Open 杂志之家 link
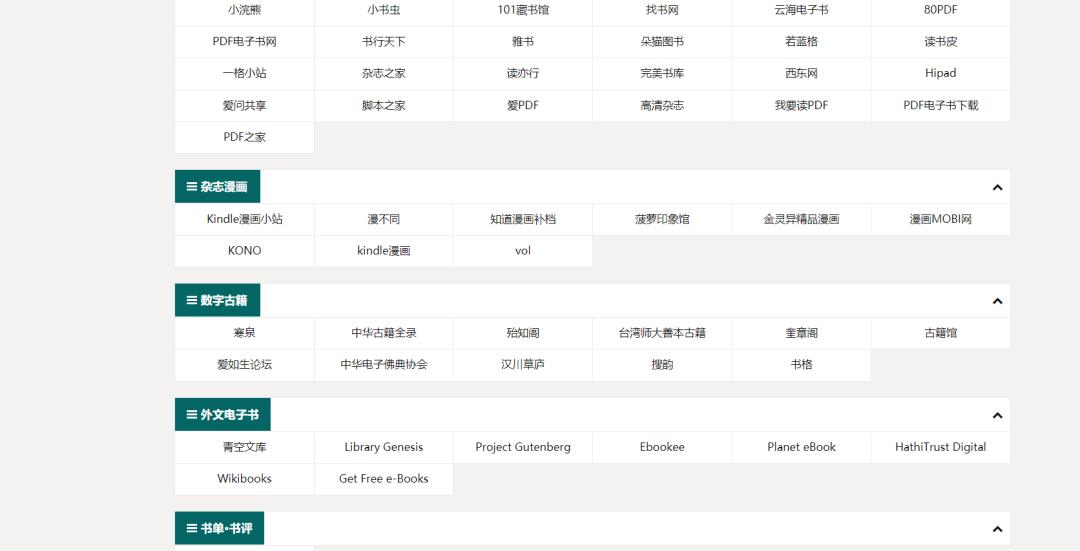 coord(384,73)
